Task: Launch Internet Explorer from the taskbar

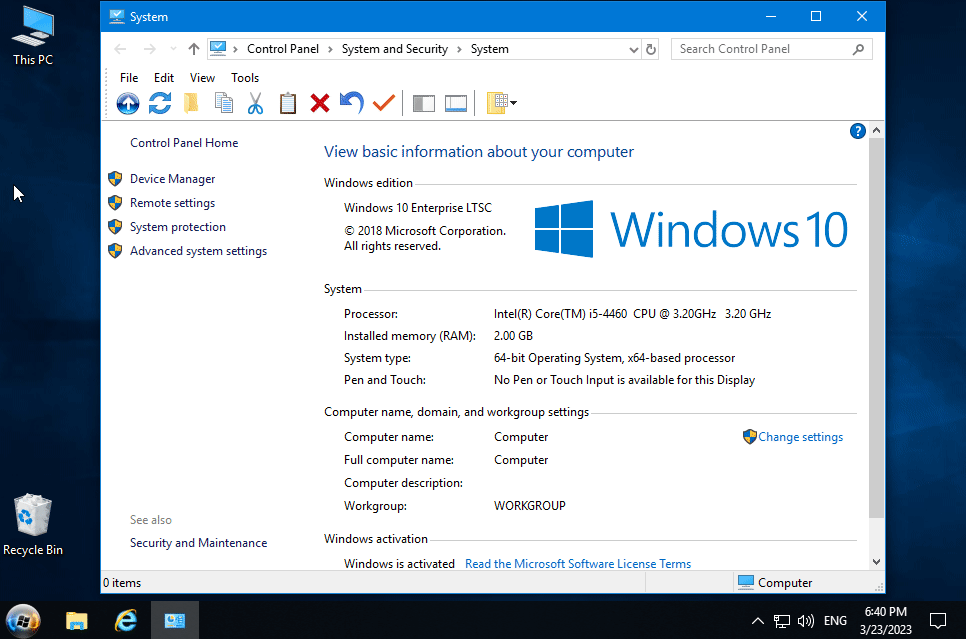Action: (x=126, y=621)
